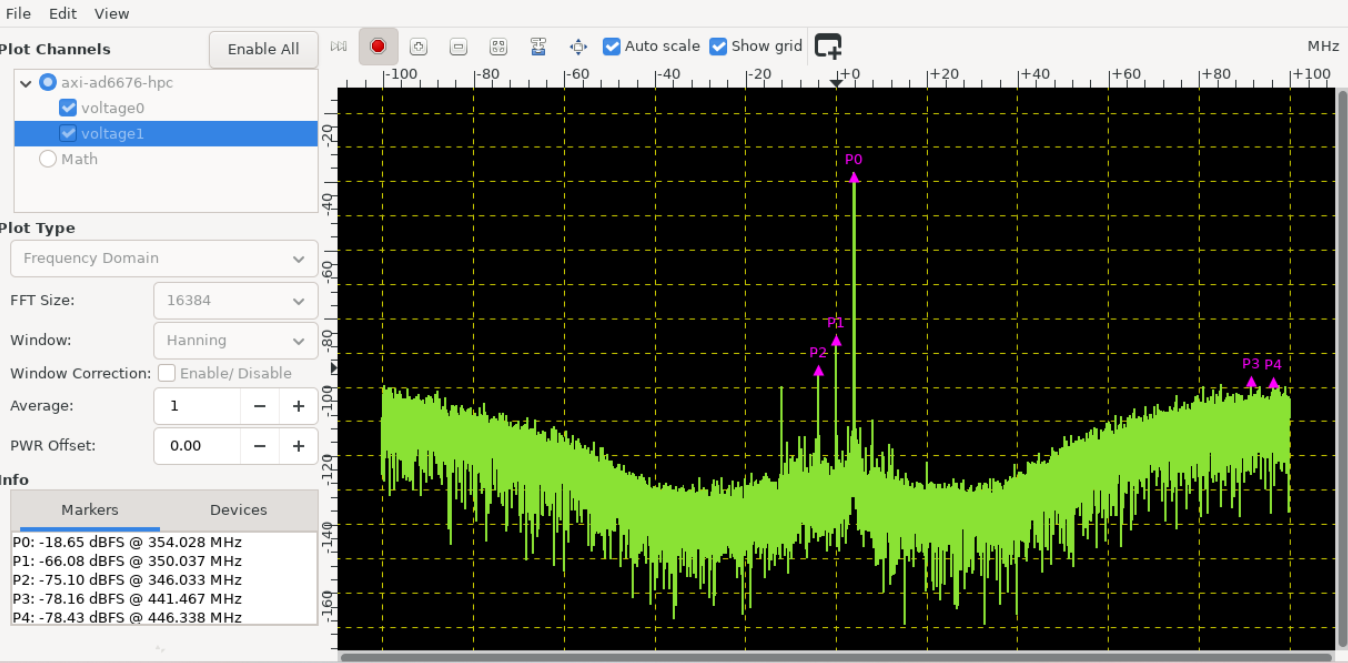Uncheck the Auto scale checkbox
This screenshot has height=663, width=1348.
612,46
